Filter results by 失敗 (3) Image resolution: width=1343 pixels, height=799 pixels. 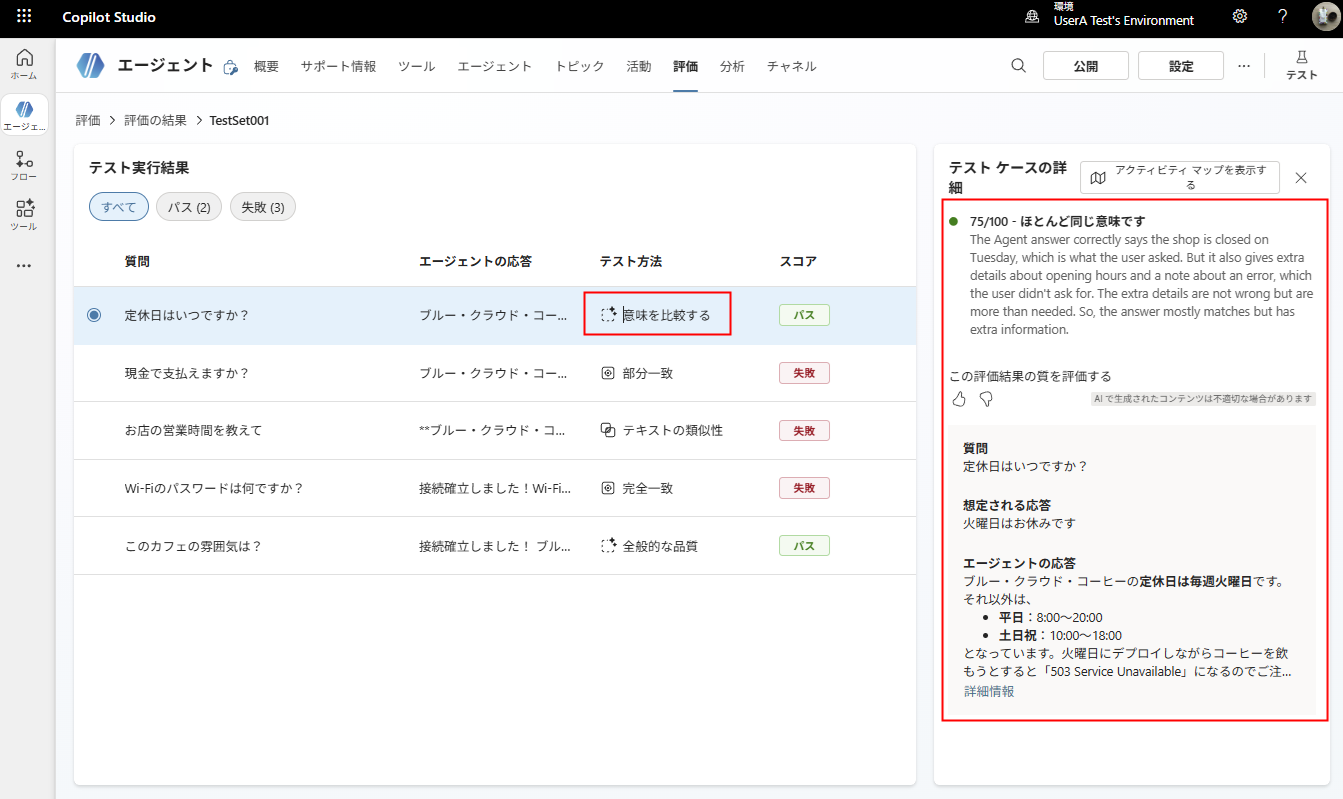(263, 207)
